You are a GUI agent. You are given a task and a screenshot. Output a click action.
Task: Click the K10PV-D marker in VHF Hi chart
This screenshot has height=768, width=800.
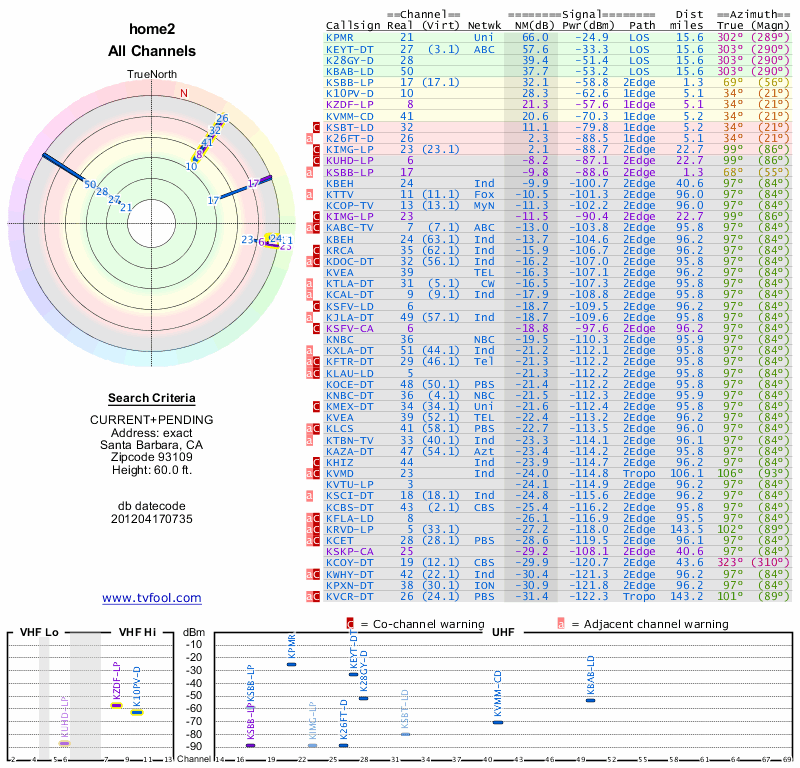coord(137,712)
